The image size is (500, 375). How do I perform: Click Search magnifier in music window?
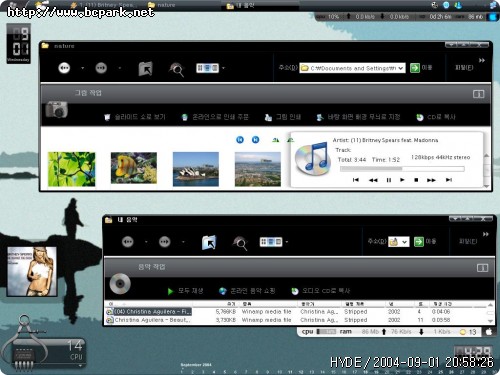coord(240,243)
